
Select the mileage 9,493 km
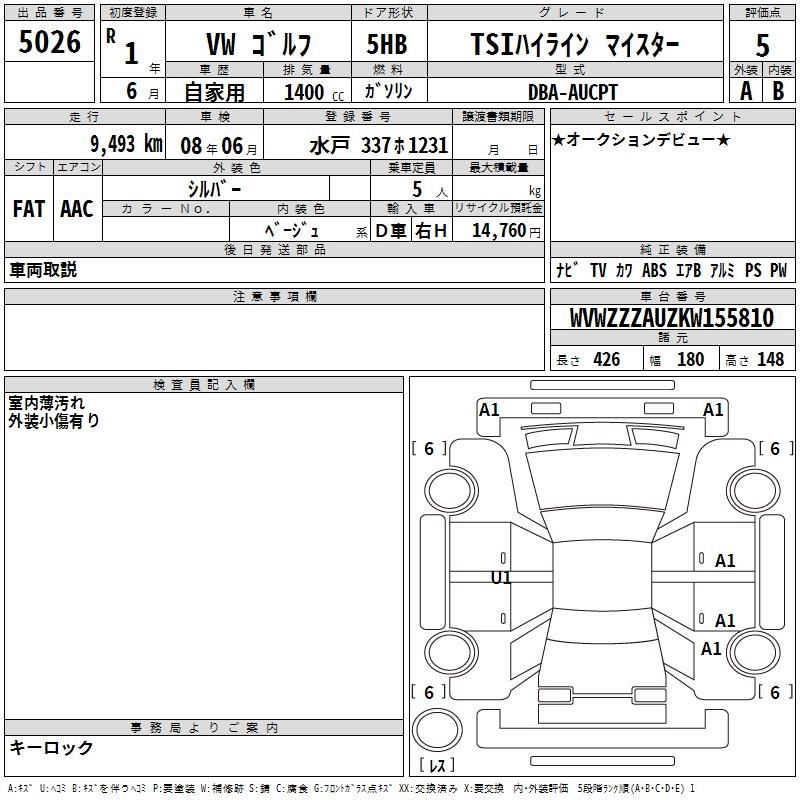tap(127, 143)
